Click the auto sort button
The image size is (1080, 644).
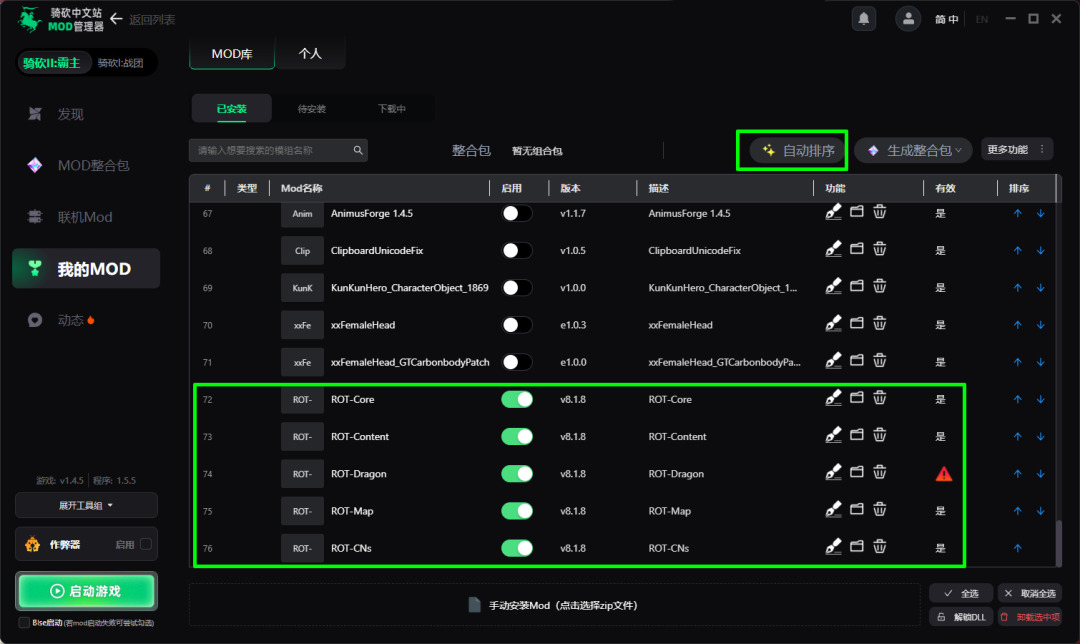tap(798, 150)
